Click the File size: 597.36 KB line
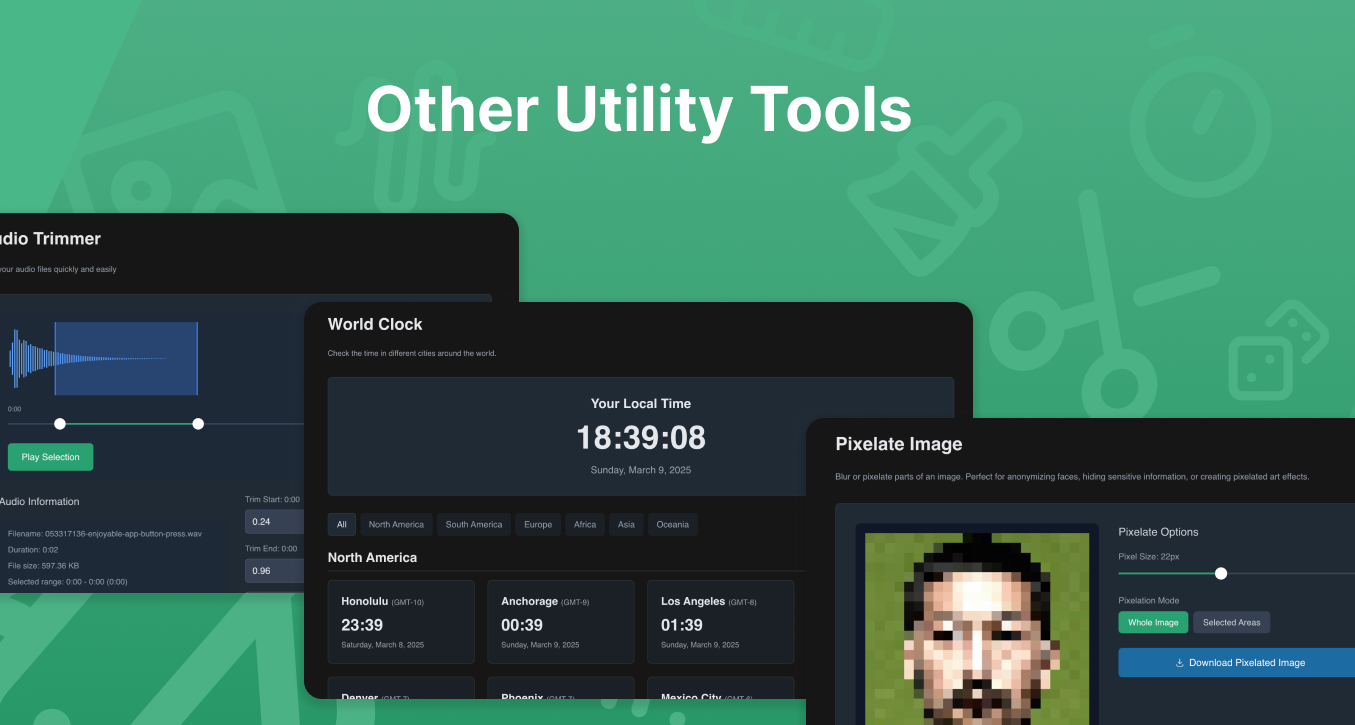 pos(43,566)
